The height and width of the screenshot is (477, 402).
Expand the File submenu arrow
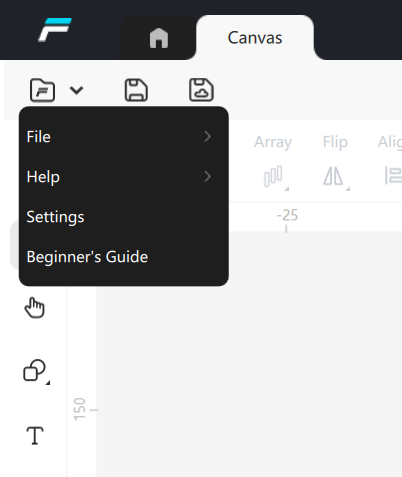(x=207, y=137)
